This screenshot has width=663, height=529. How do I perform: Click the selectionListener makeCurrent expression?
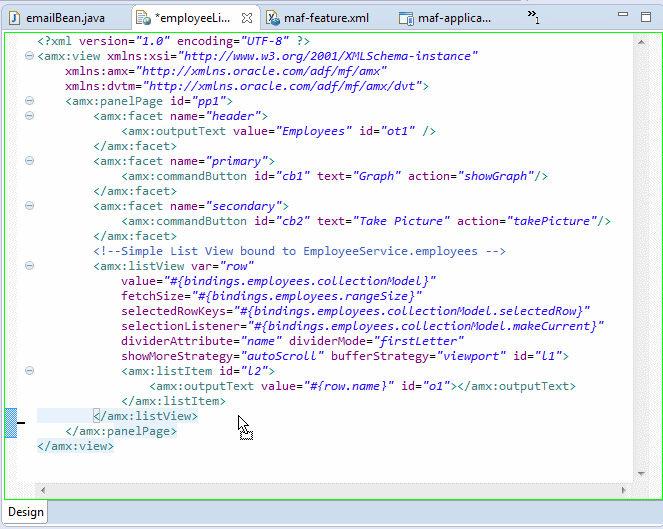click(x=425, y=326)
